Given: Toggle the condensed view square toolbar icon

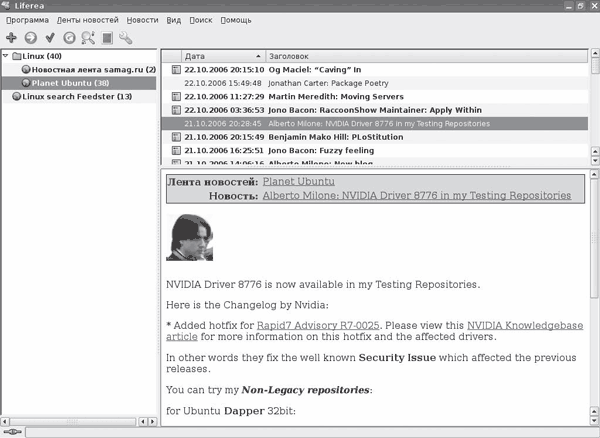Looking at the screenshot, I should [107, 38].
